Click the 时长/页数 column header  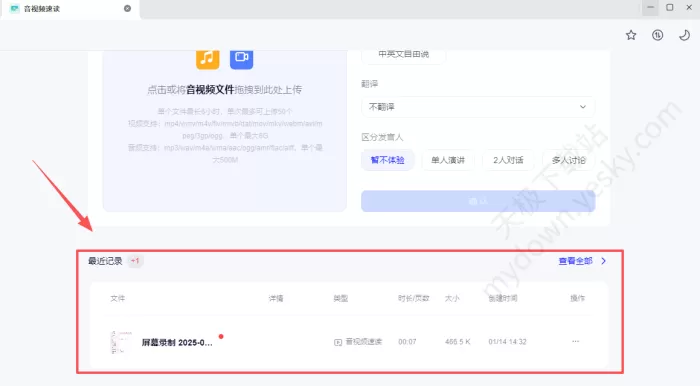point(413,299)
